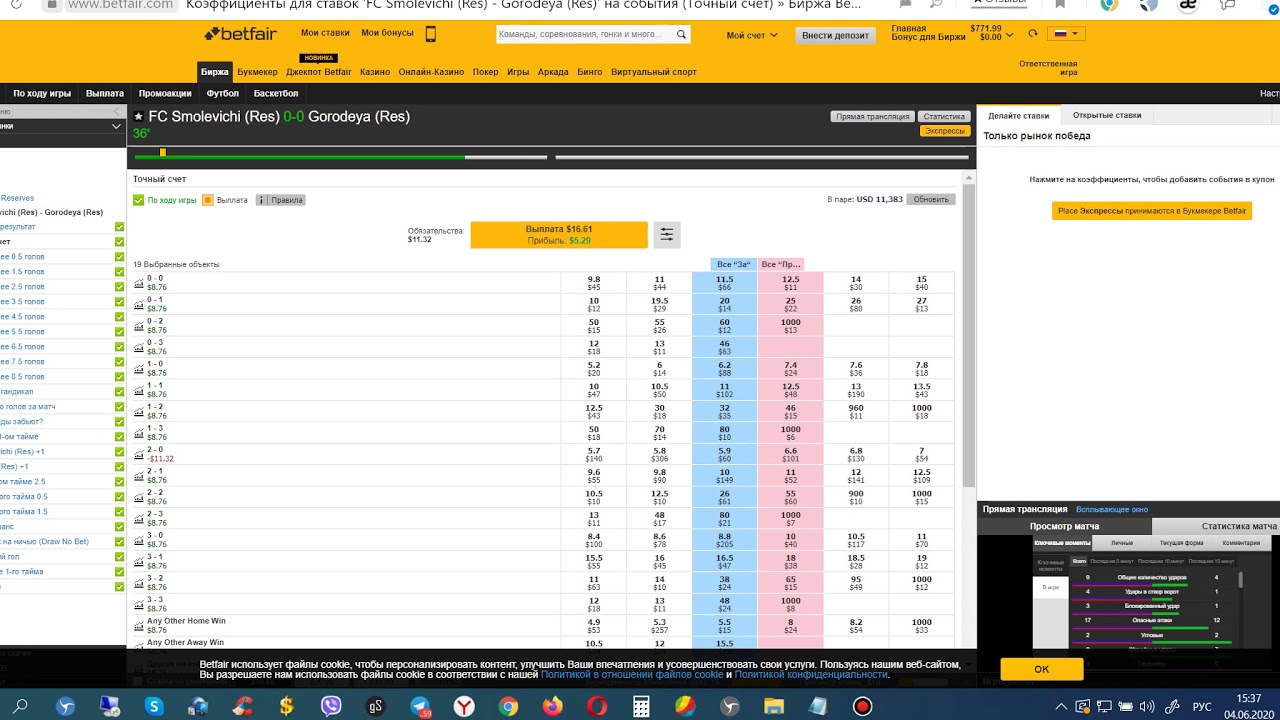The width and height of the screenshot is (1280, 720).
Task: Toggle the checkbox for тайме 2.5 market
Action: coord(119,482)
